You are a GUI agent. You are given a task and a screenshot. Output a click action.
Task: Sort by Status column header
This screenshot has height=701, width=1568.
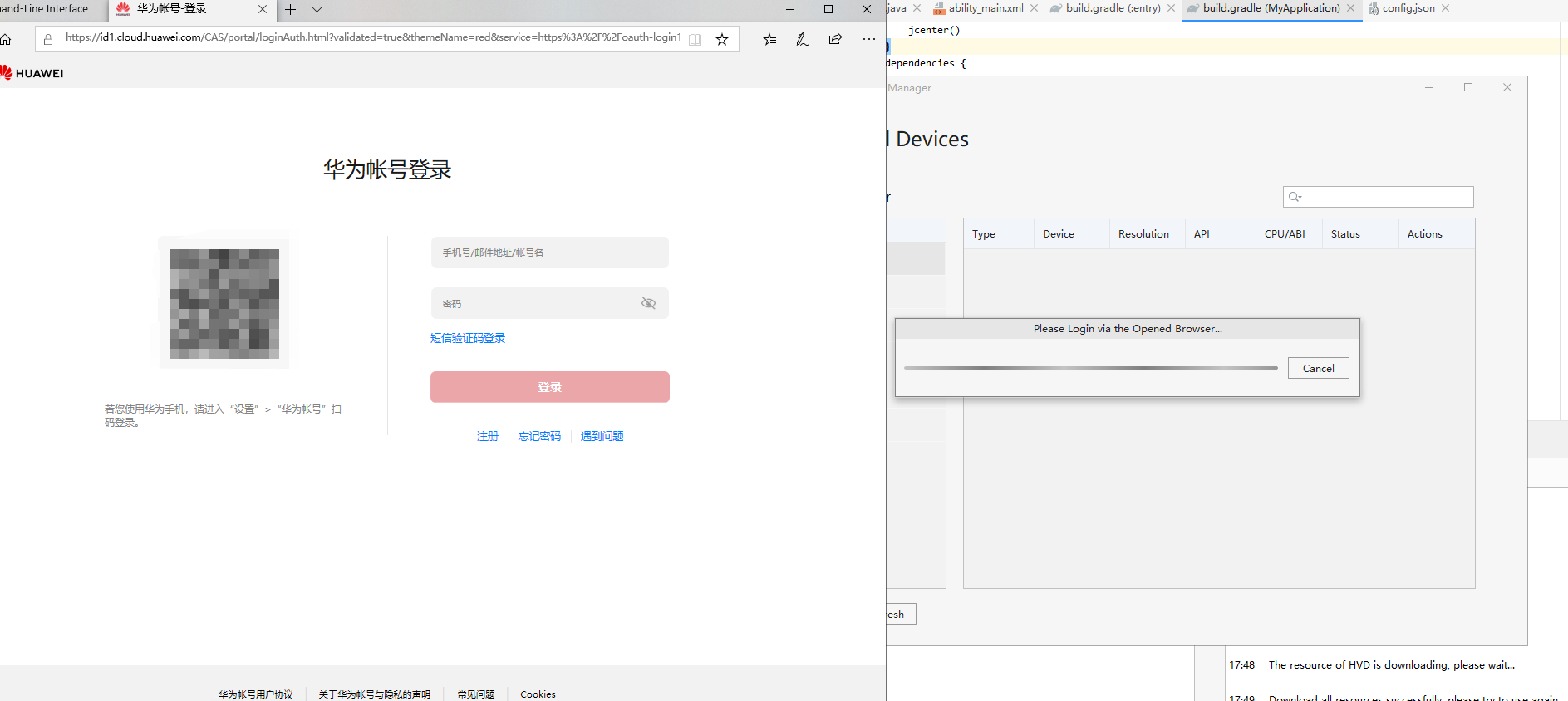1361,234
